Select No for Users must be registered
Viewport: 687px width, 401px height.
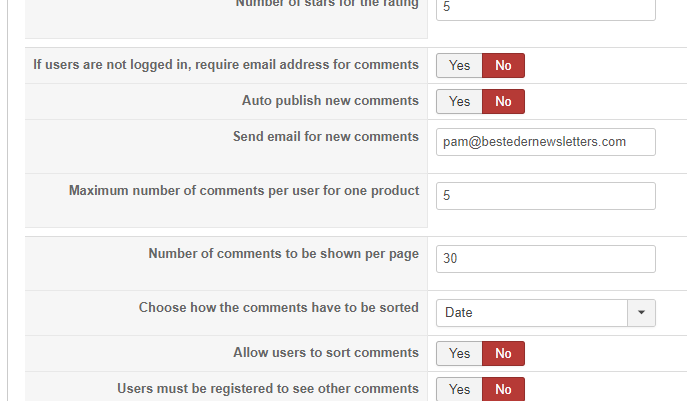click(503, 389)
